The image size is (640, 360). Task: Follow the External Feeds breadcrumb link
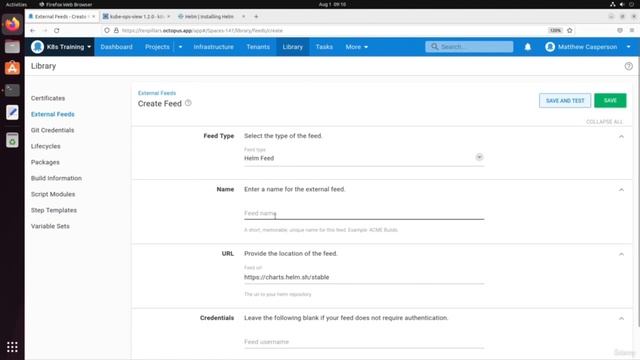pyautogui.click(x=157, y=93)
